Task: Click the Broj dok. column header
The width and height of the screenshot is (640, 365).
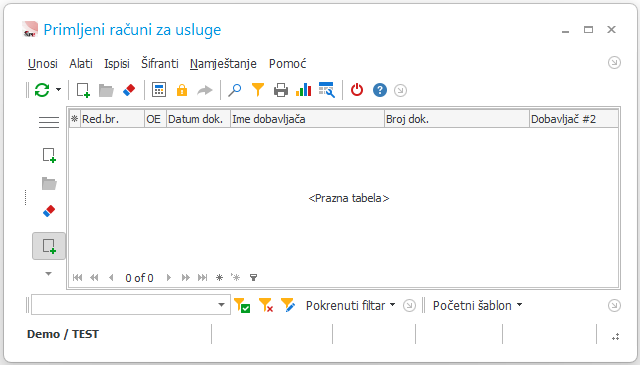Action: click(457, 119)
